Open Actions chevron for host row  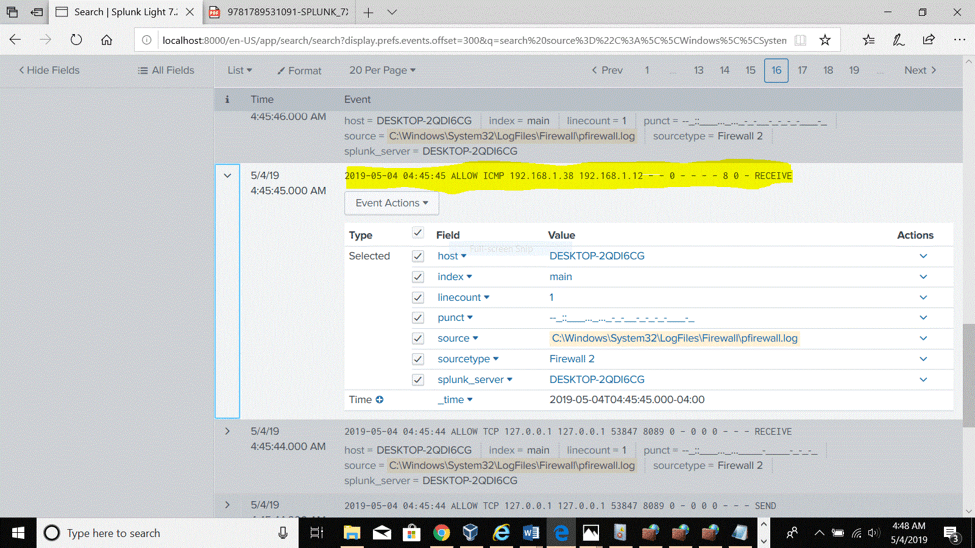click(x=923, y=256)
